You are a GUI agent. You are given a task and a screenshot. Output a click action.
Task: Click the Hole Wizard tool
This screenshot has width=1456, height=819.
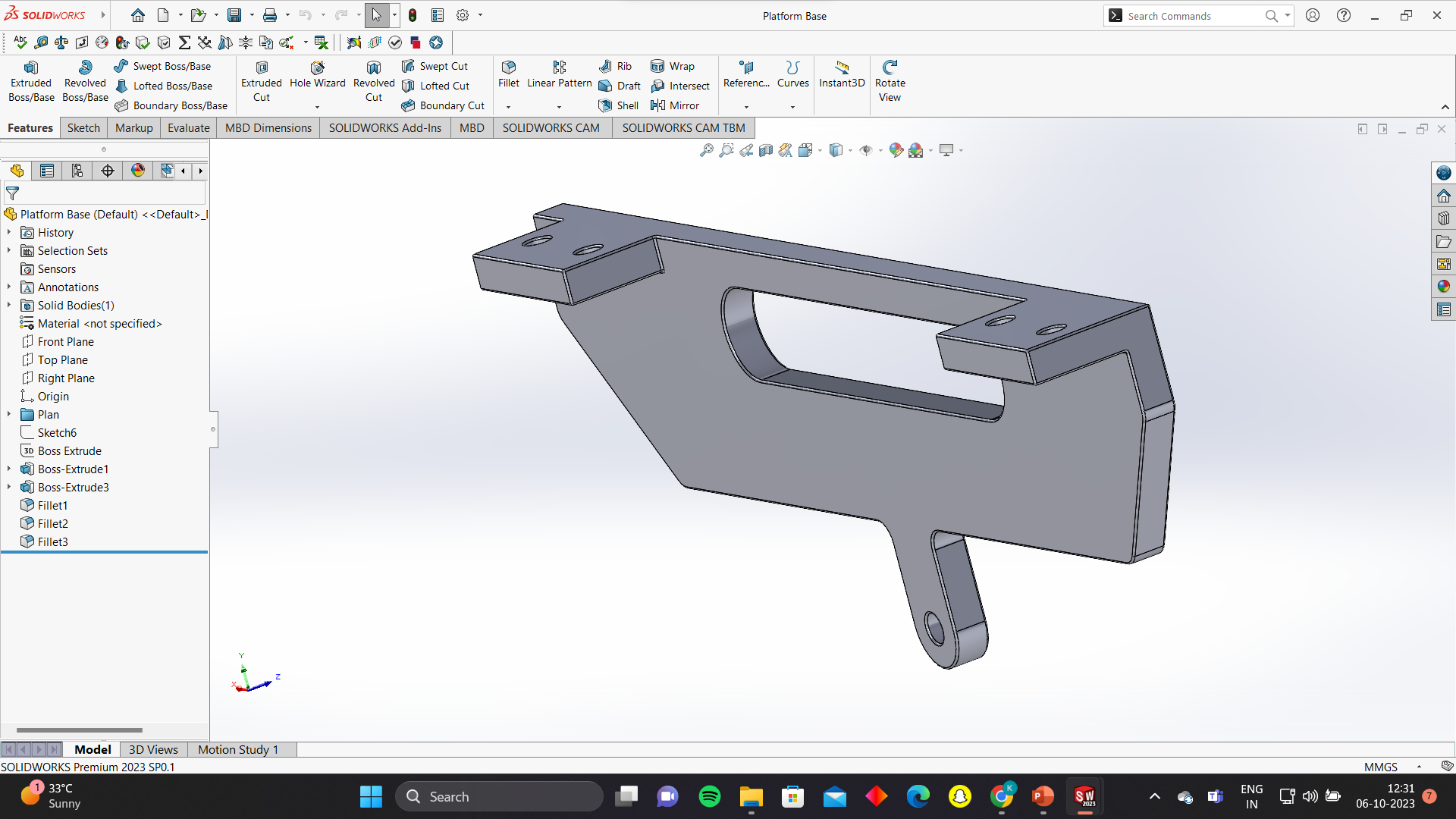click(x=317, y=74)
